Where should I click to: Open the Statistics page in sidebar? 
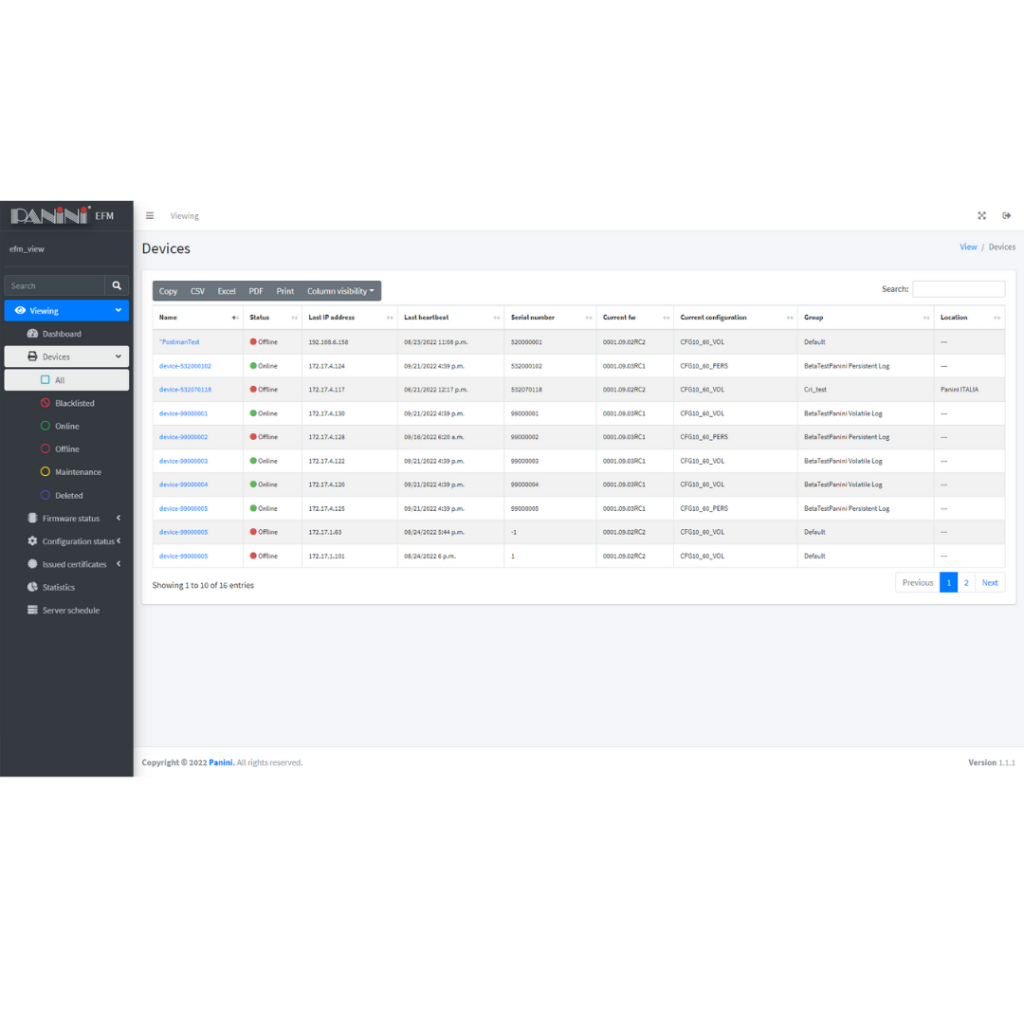pos(58,588)
